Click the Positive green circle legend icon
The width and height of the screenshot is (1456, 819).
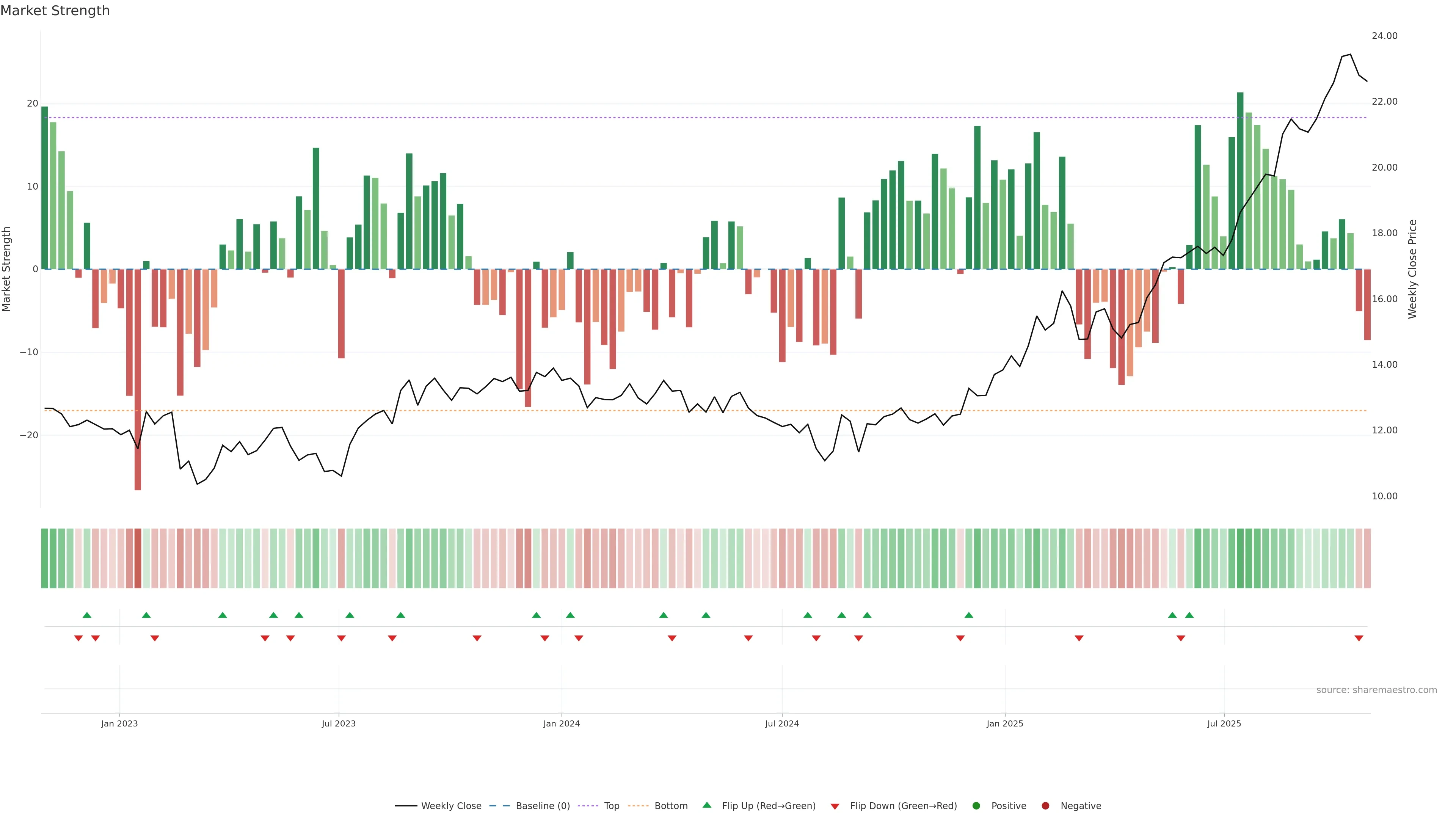pyautogui.click(x=976, y=806)
